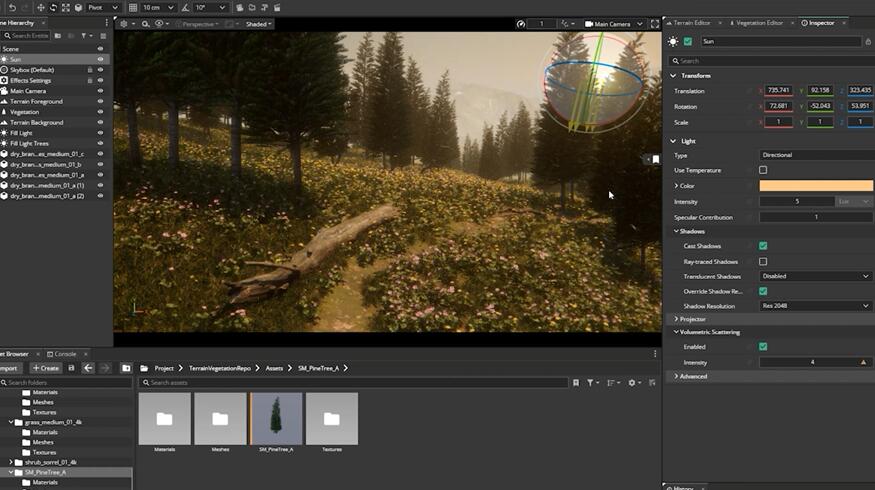Image resolution: width=875 pixels, height=490 pixels.
Task: Toggle the Cast Shadows checkbox
Action: click(763, 246)
